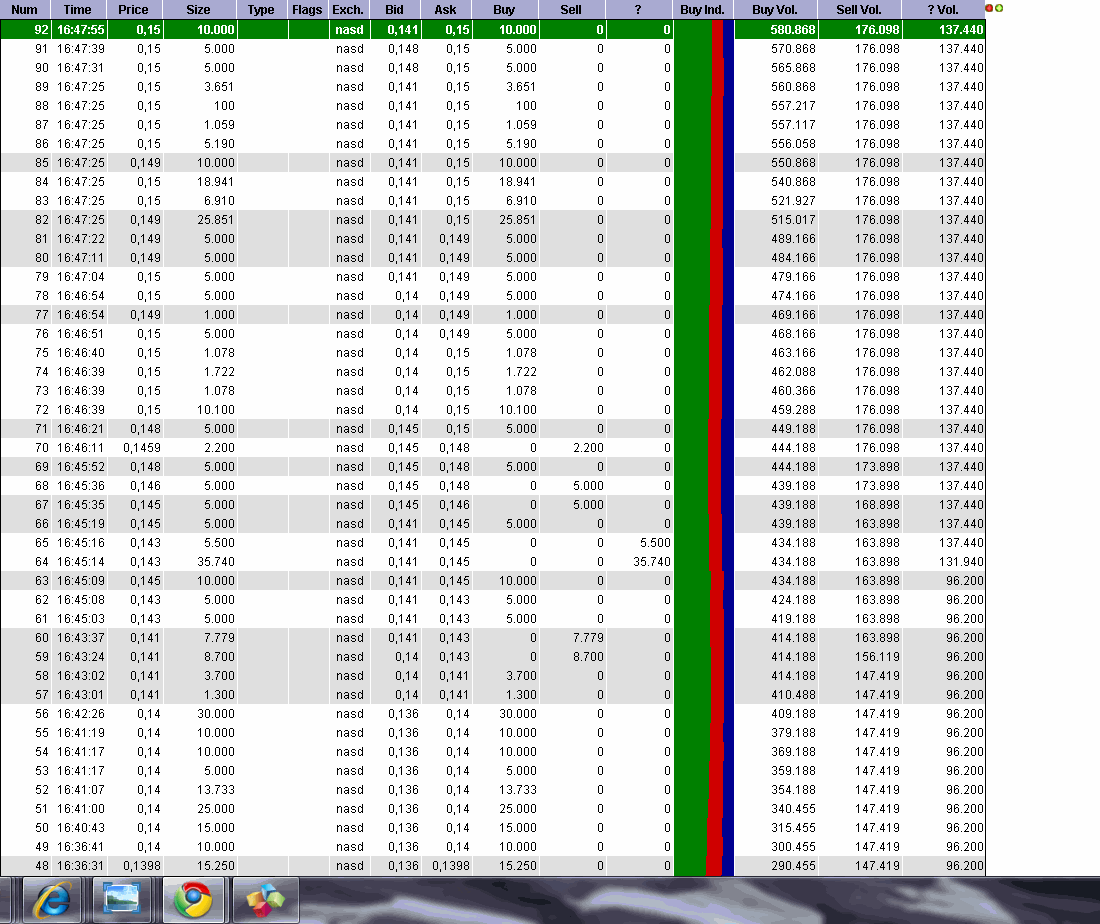Image resolution: width=1100 pixels, height=924 pixels.
Task: Click the blue volume indicator bar
Action: tap(727, 450)
